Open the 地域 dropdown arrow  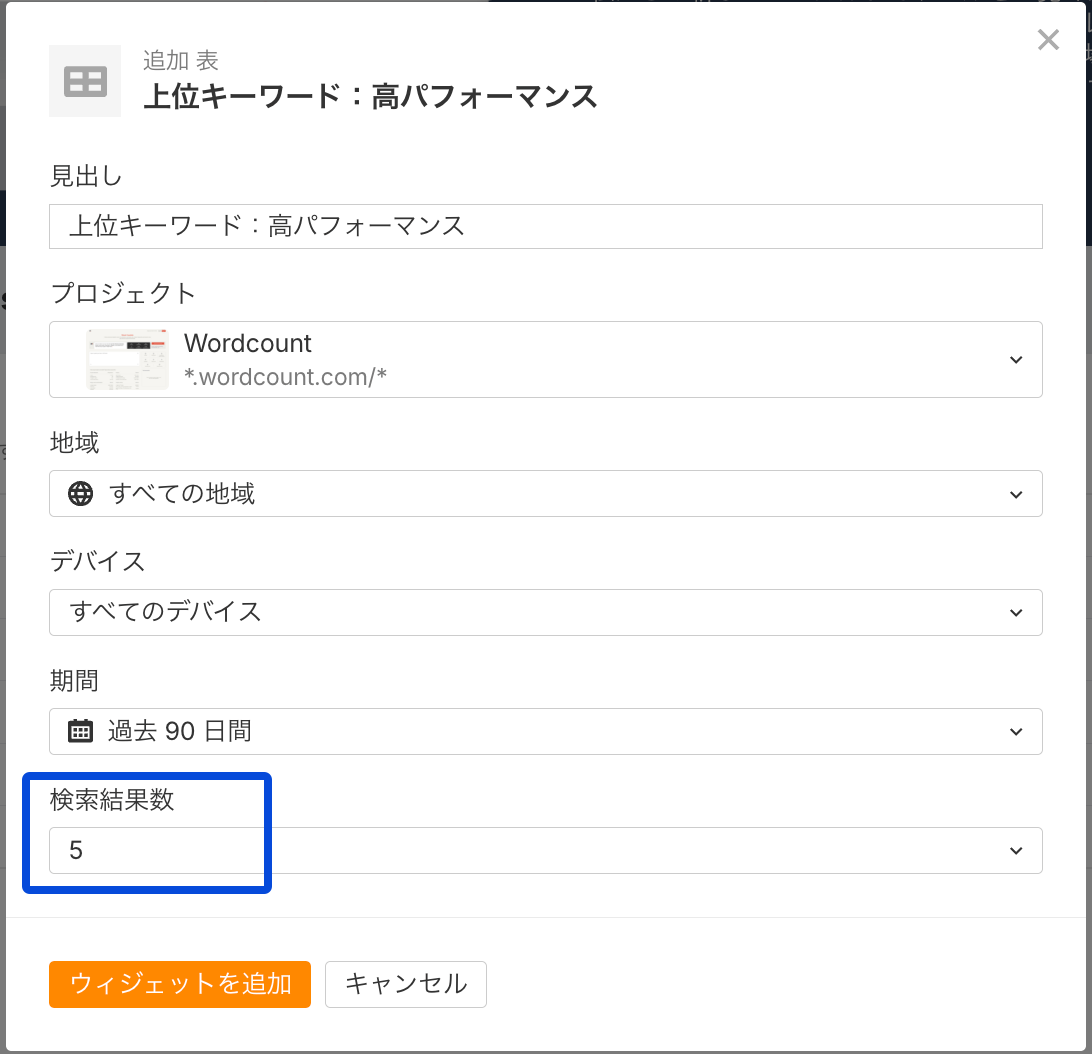[x=1016, y=494]
